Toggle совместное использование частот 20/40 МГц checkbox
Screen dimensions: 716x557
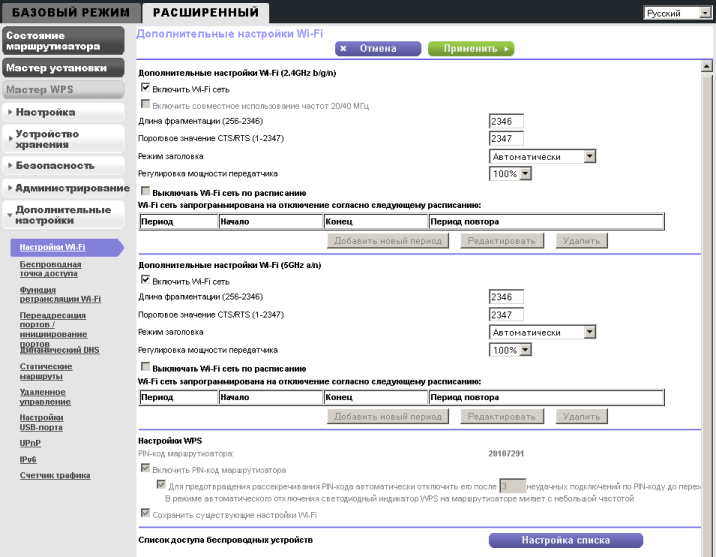(x=145, y=104)
